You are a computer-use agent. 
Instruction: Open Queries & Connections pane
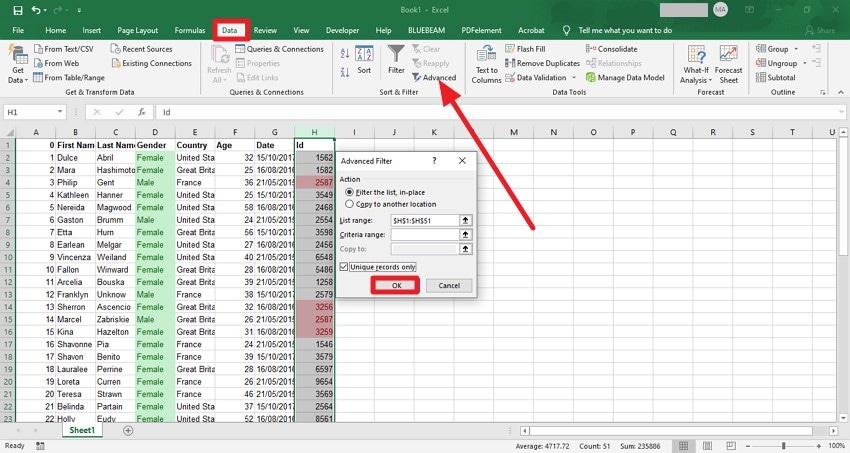pos(279,49)
